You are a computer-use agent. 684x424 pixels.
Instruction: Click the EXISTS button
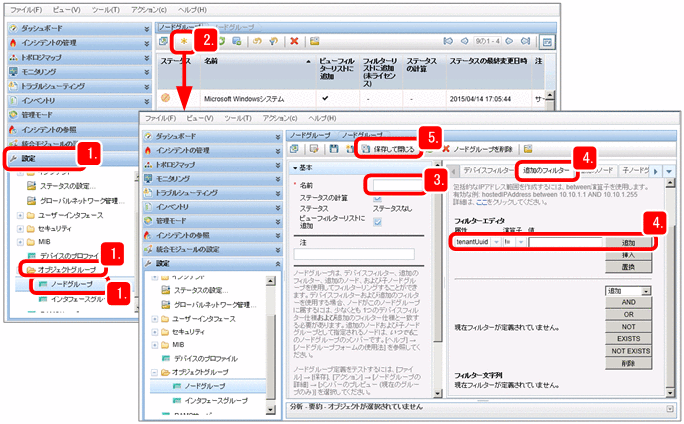coord(628,339)
